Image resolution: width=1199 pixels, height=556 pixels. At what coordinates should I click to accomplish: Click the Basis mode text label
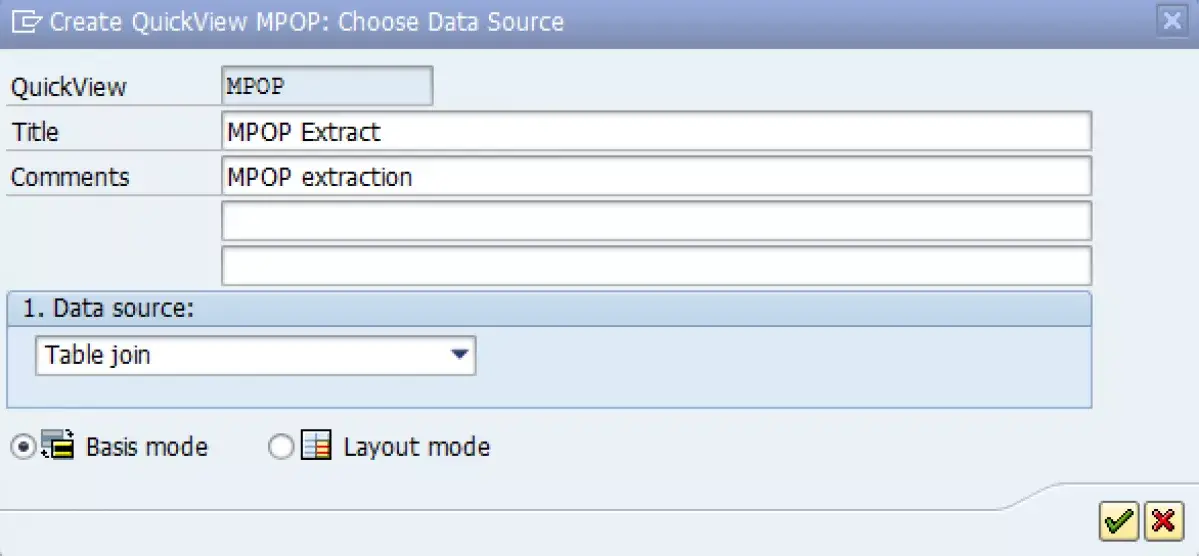click(147, 447)
